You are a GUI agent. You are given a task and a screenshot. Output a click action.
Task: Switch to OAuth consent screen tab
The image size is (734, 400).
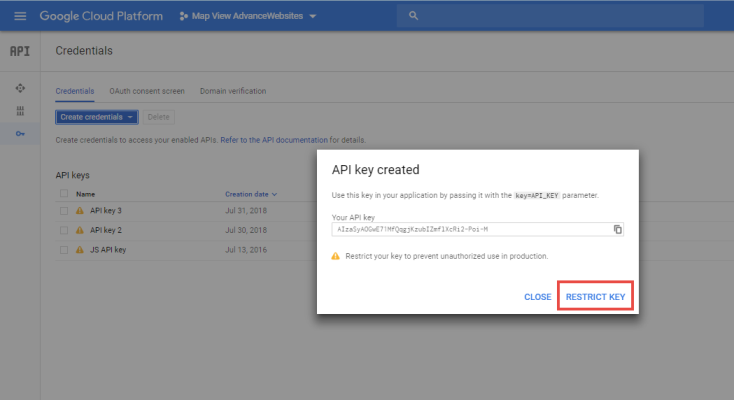click(148, 91)
